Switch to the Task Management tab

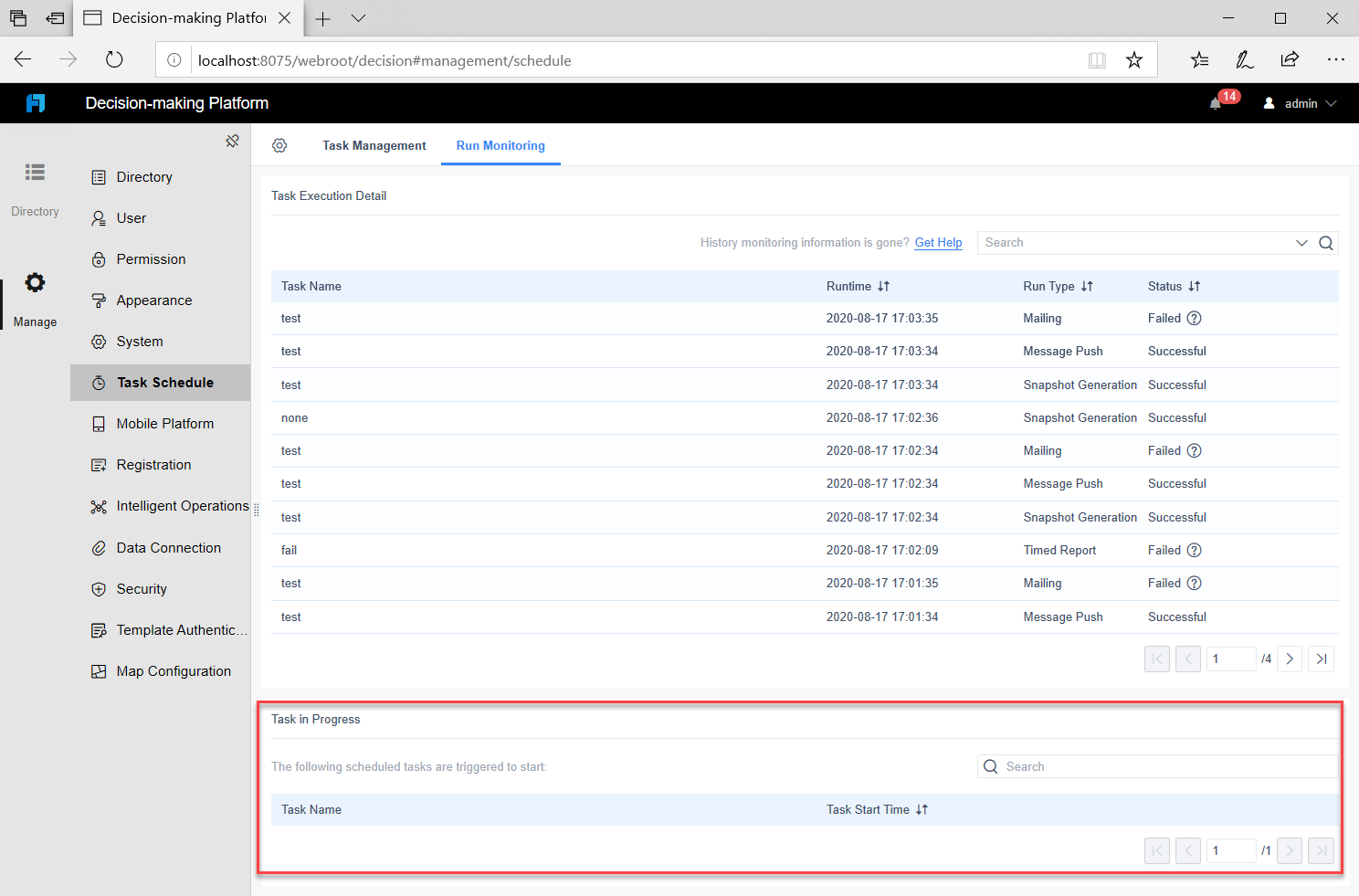pyautogui.click(x=374, y=145)
